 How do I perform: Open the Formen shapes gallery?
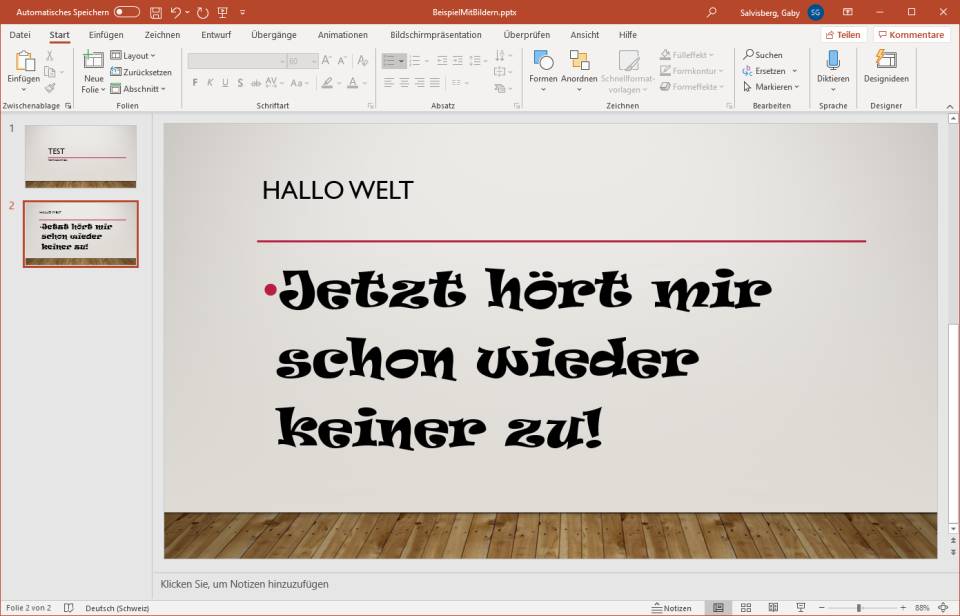[x=543, y=70]
